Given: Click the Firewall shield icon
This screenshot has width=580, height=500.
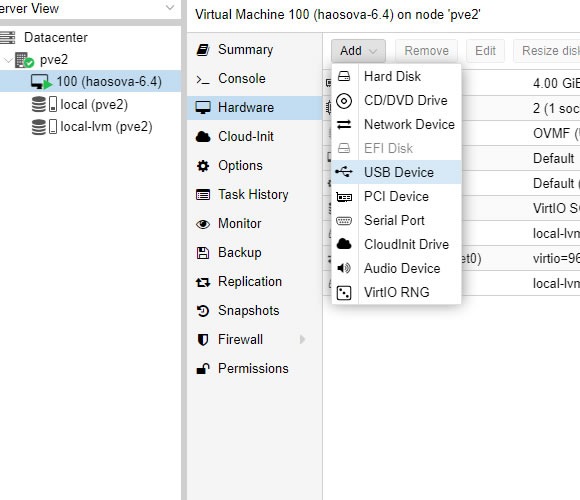Looking at the screenshot, I should [203, 339].
